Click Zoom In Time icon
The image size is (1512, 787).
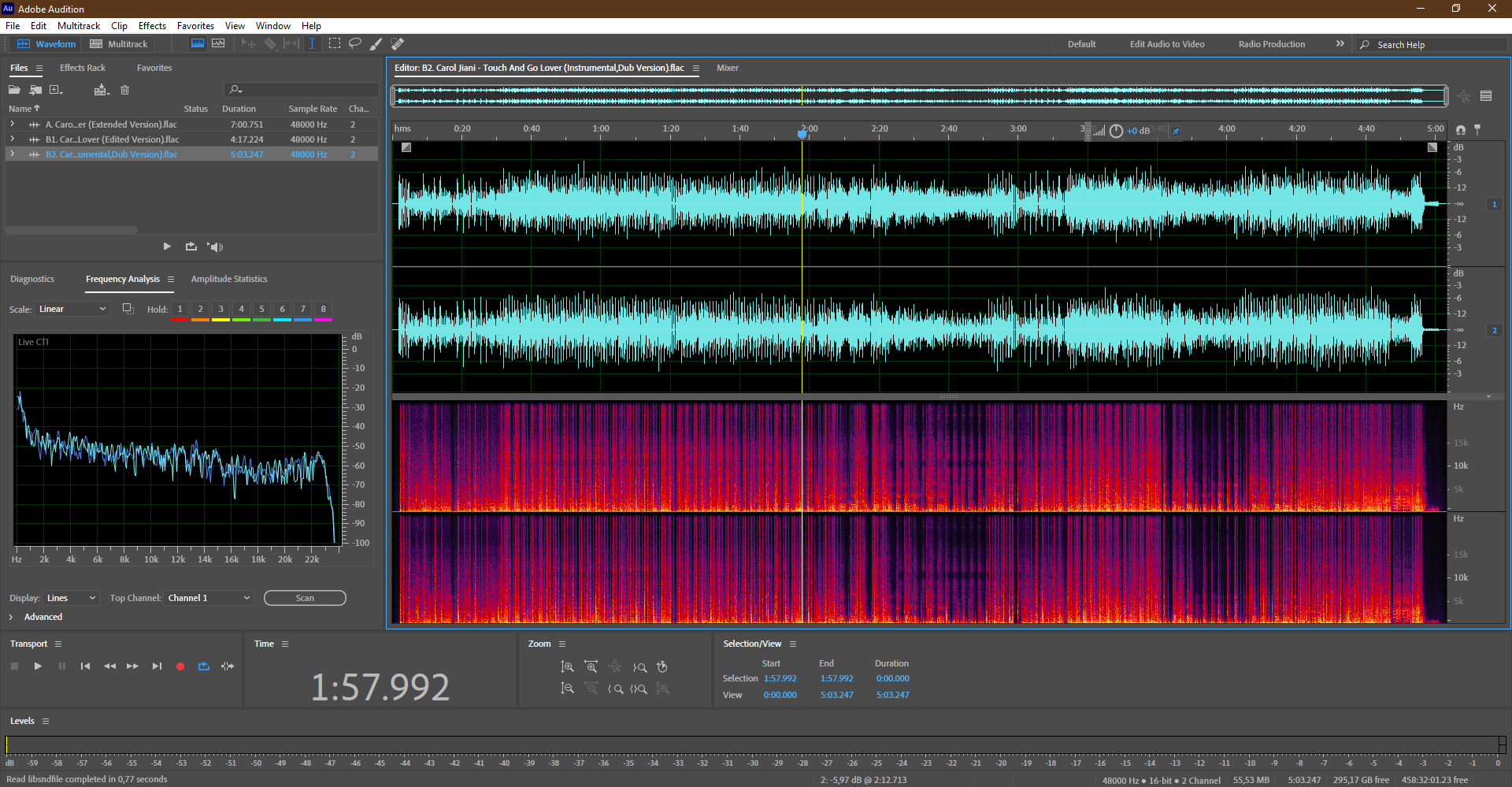coord(591,667)
